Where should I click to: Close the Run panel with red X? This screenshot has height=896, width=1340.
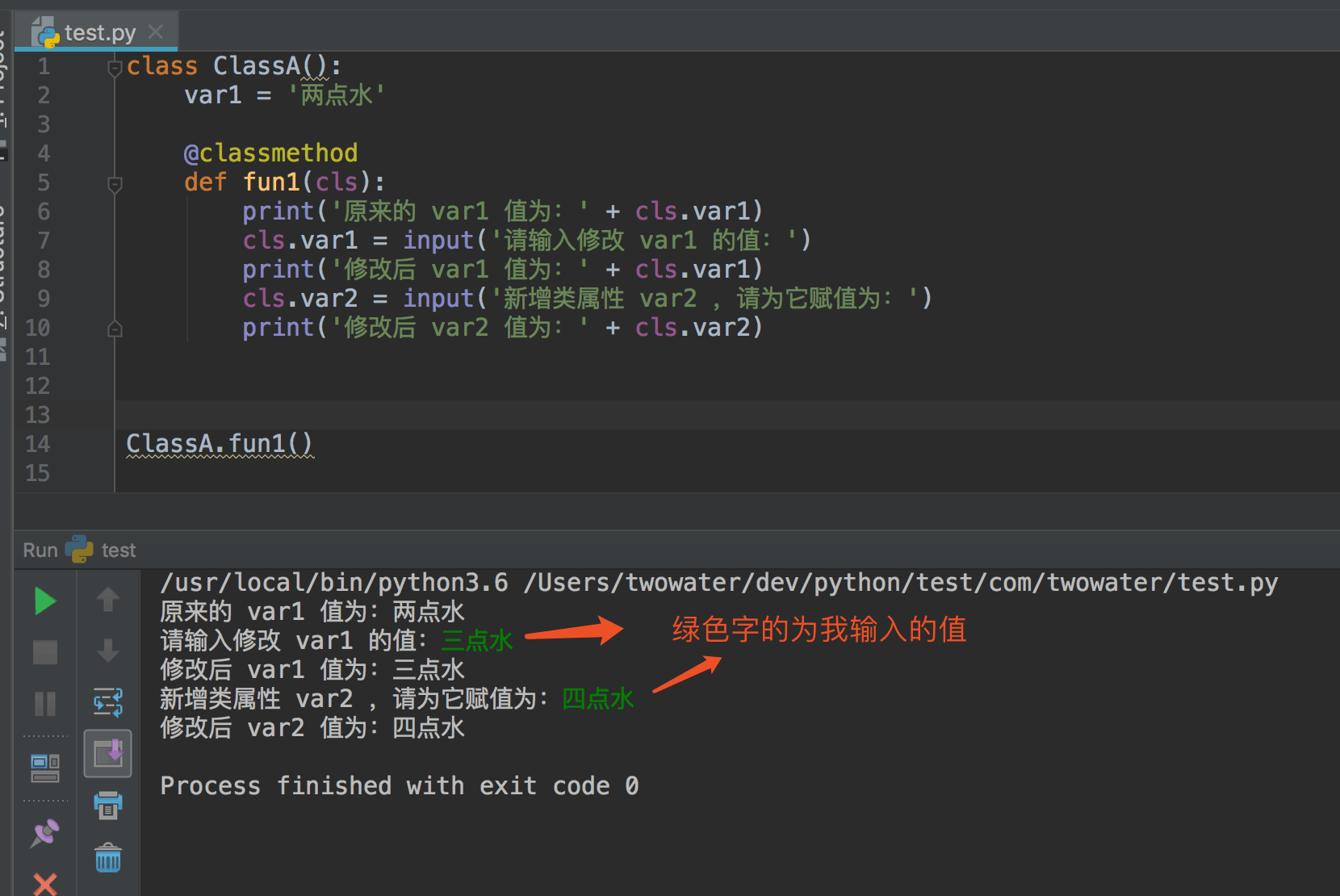[x=45, y=884]
